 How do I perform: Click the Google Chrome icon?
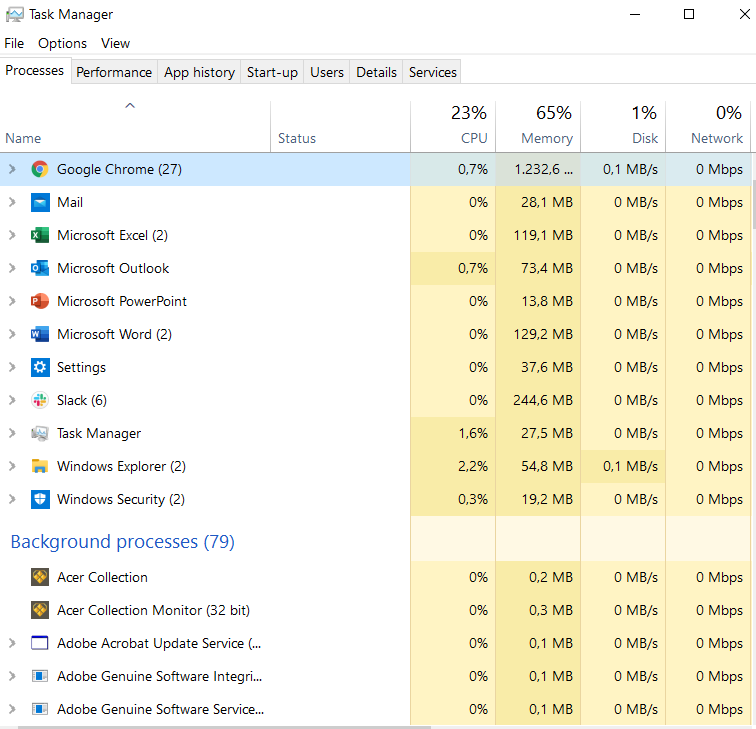click(x=40, y=169)
